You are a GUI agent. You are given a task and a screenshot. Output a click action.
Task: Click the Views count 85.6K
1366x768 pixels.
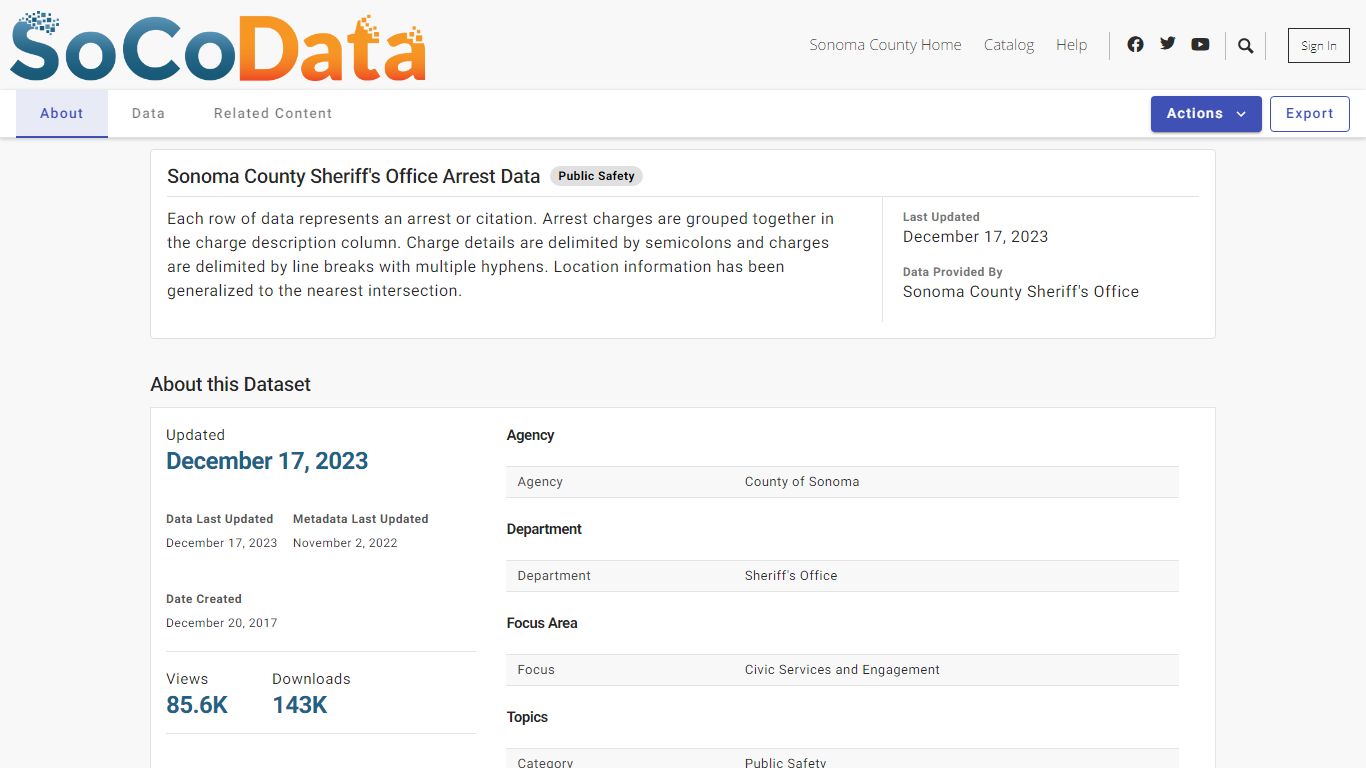[197, 705]
